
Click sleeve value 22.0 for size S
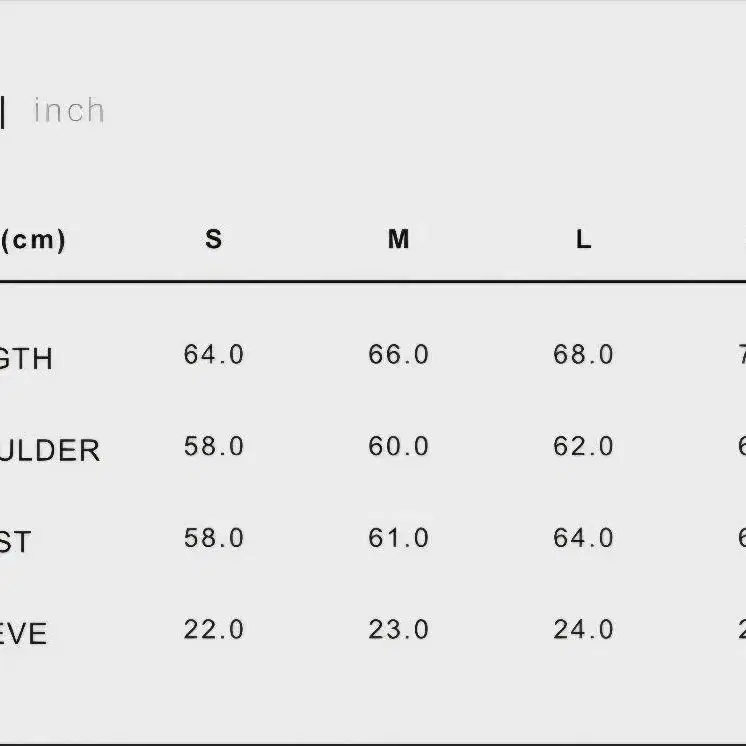(x=214, y=629)
